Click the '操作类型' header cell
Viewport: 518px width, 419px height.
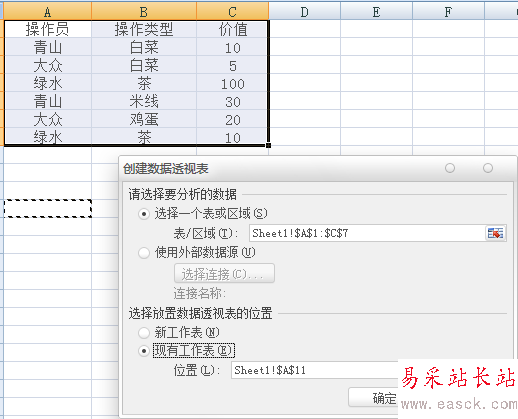(x=144, y=29)
